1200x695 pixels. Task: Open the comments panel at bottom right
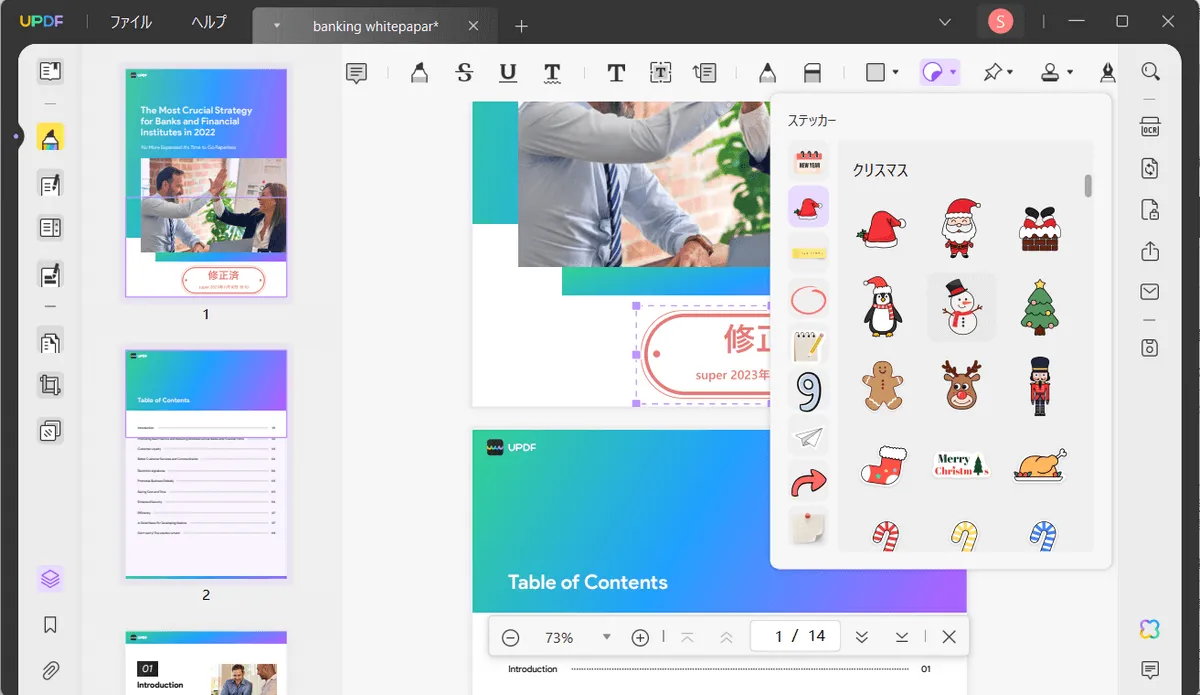pyautogui.click(x=1150, y=669)
